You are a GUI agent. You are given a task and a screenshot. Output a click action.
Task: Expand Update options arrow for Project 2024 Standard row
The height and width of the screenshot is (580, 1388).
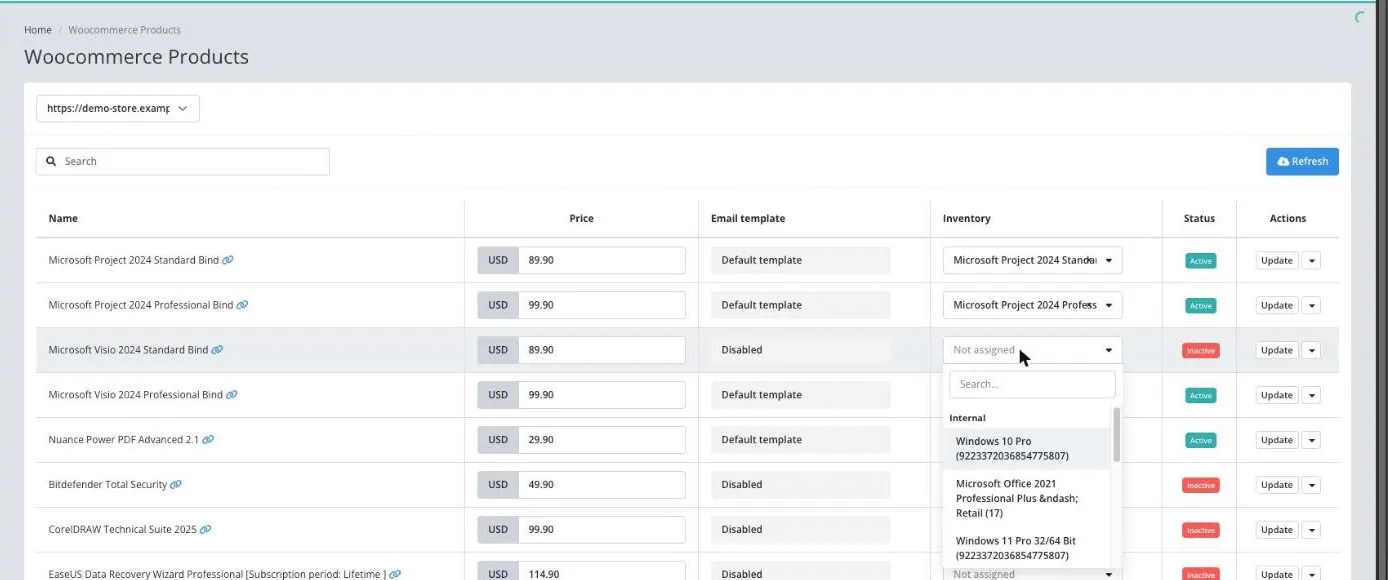pos(1312,260)
